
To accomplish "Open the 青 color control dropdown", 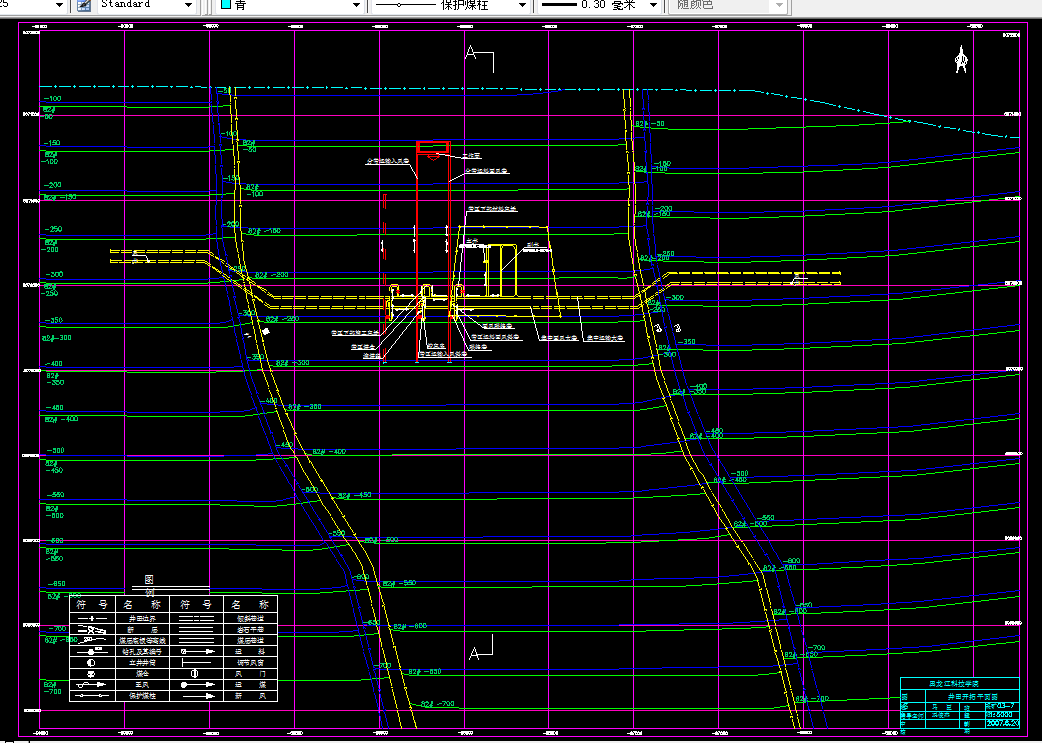I will click(x=358, y=5).
